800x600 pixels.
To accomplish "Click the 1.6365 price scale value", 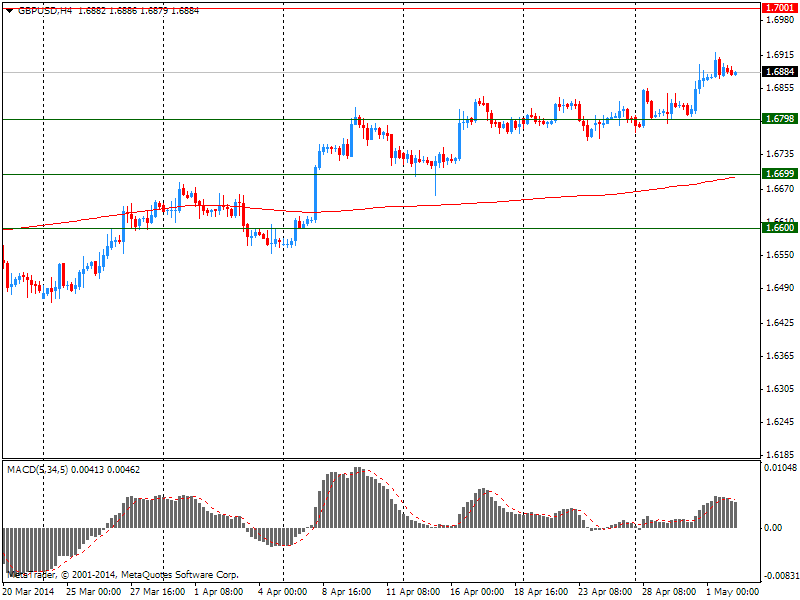I will pyautogui.click(x=780, y=356).
